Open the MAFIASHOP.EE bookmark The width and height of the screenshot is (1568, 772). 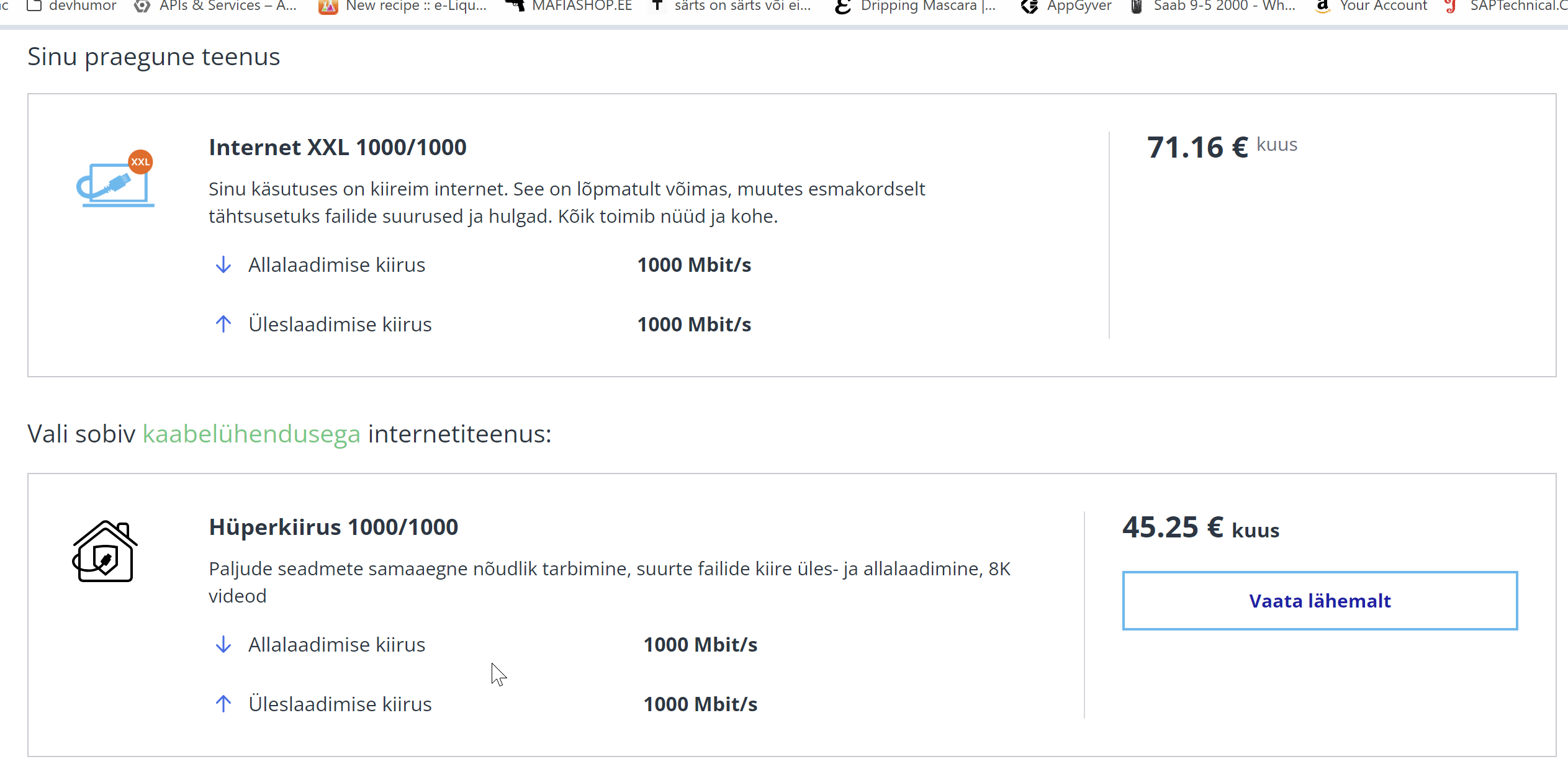click(x=569, y=6)
